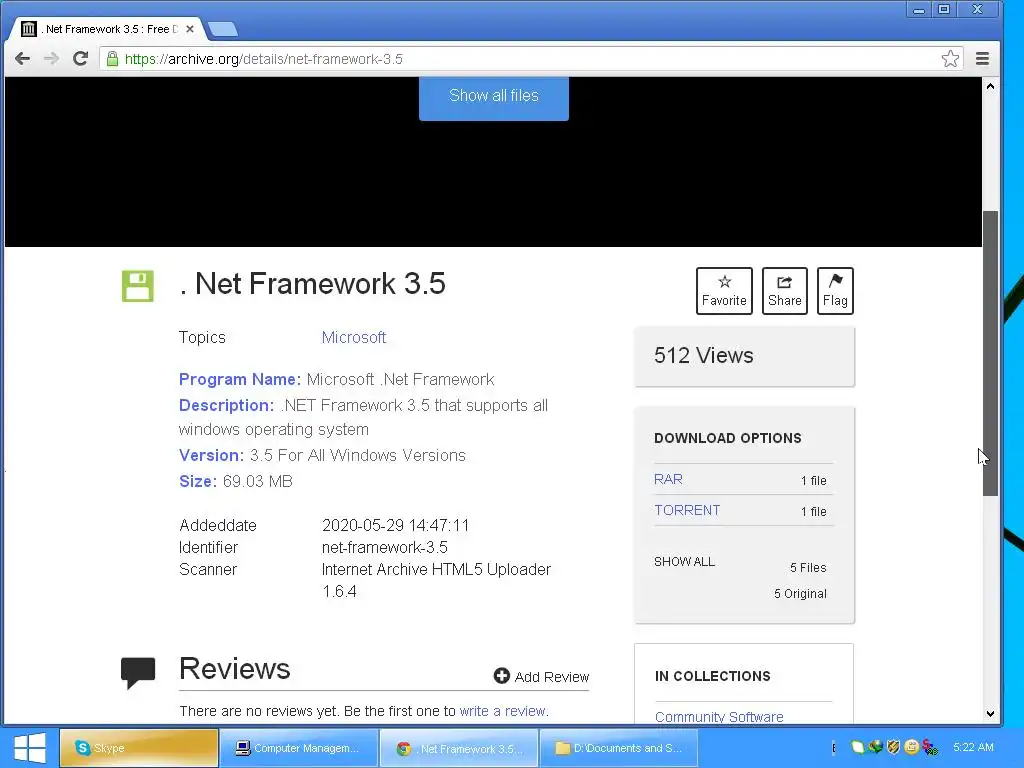
Task: Click the 'Program Name:' label
Action: coord(240,379)
